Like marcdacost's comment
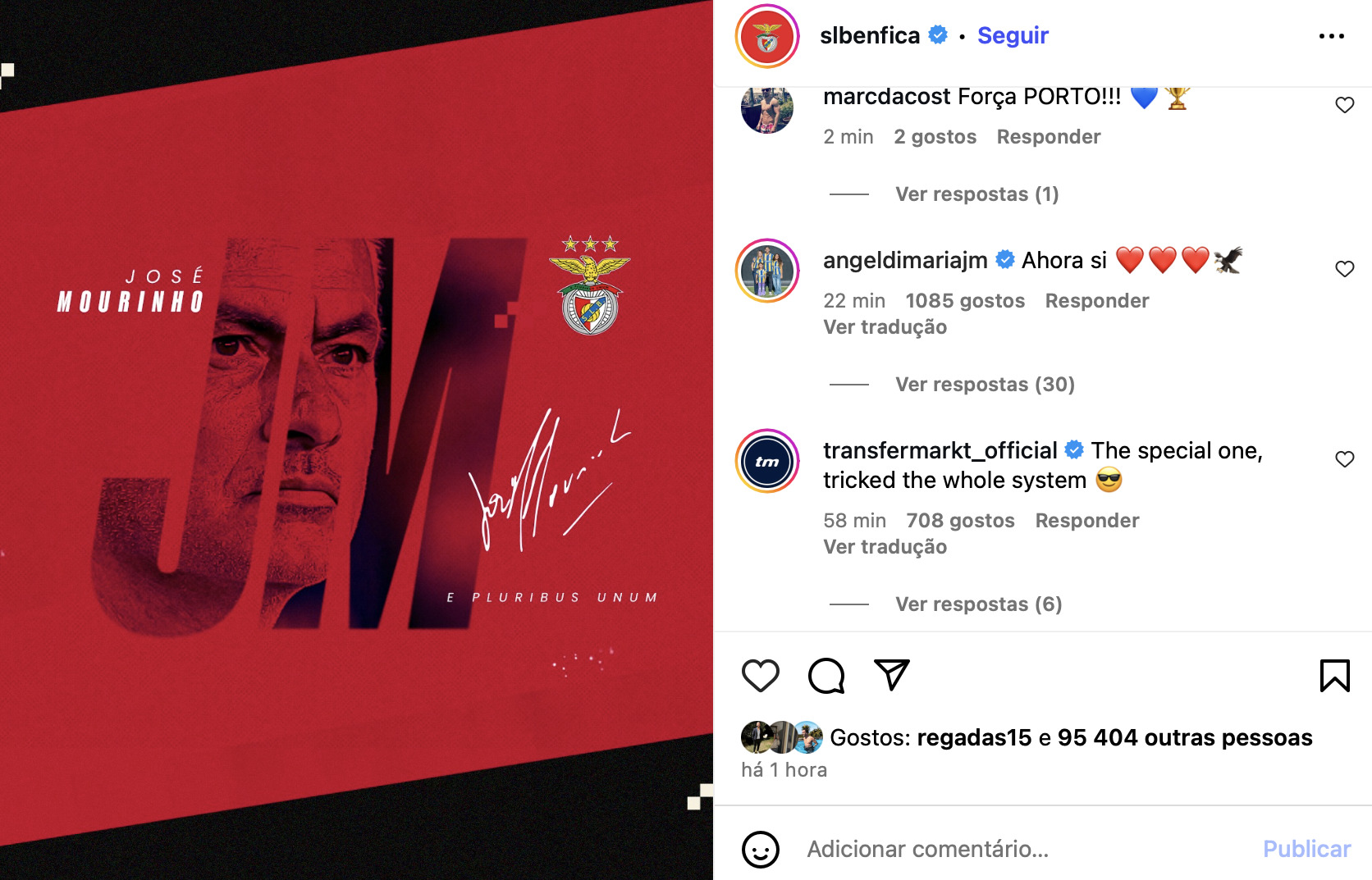Viewport: 1372px width, 880px height. pos(1344,105)
